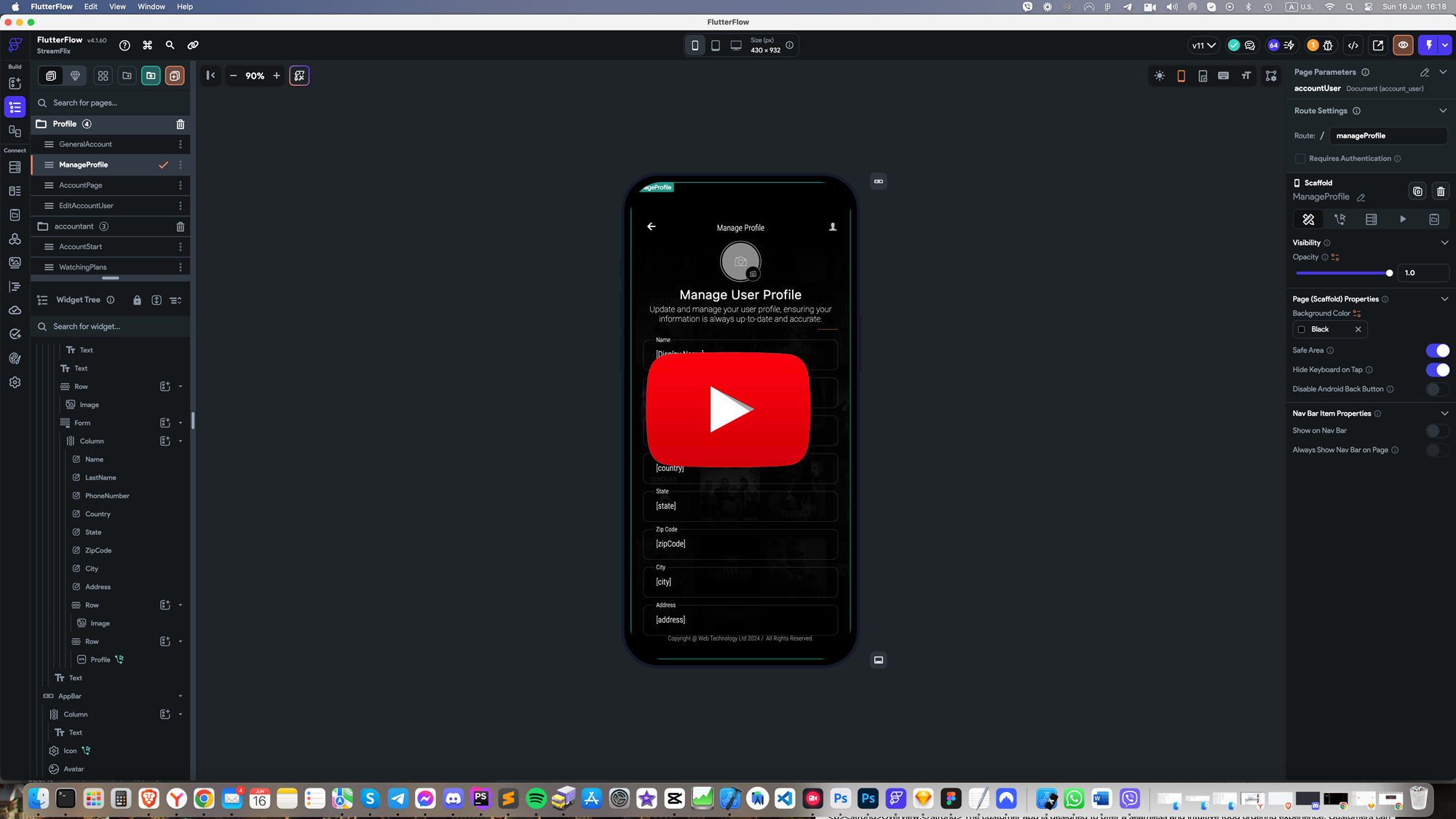This screenshot has height=819, width=1456.
Task: Click the AI gen icon beside the zoom controls
Action: [299, 76]
